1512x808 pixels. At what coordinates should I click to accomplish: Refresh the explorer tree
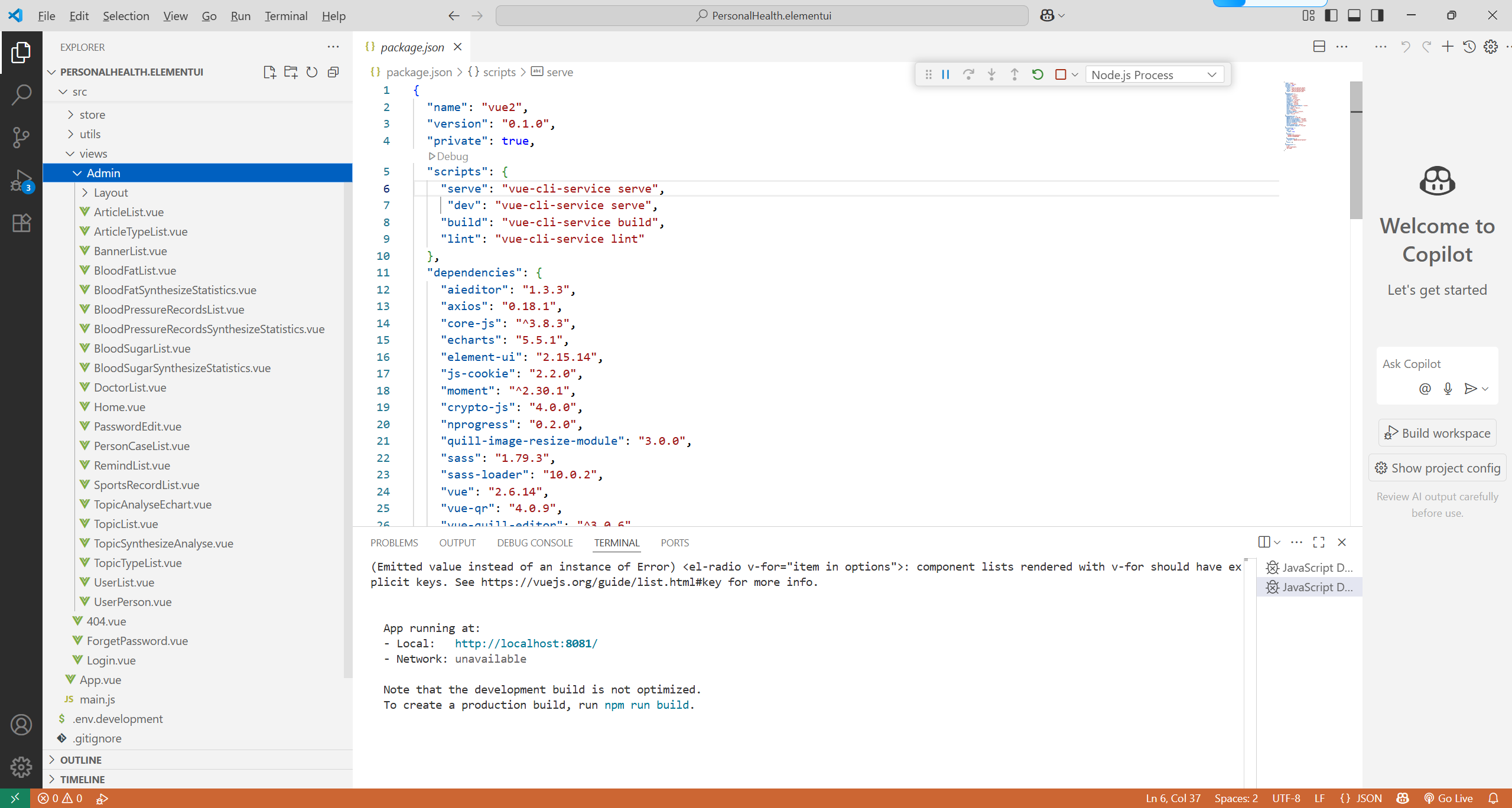click(x=312, y=72)
